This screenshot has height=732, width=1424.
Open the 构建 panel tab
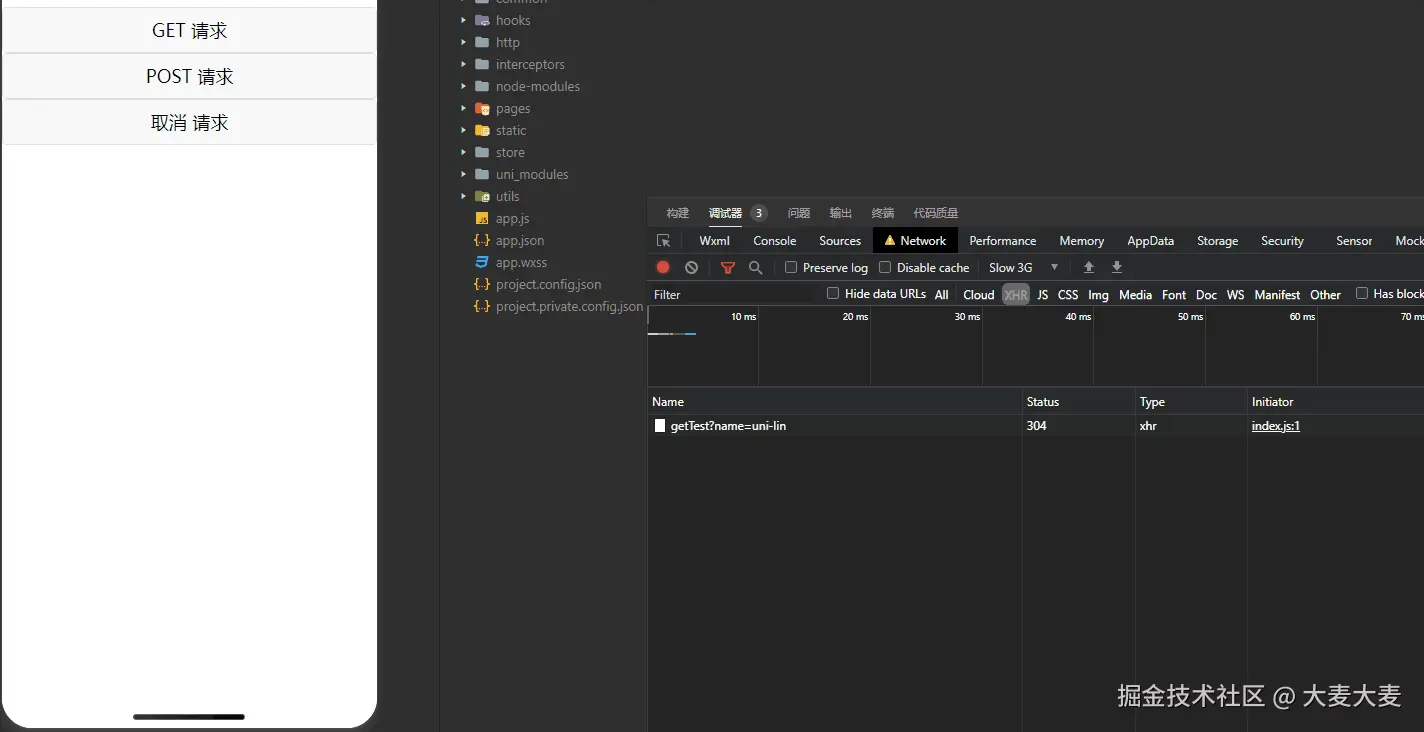point(678,213)
